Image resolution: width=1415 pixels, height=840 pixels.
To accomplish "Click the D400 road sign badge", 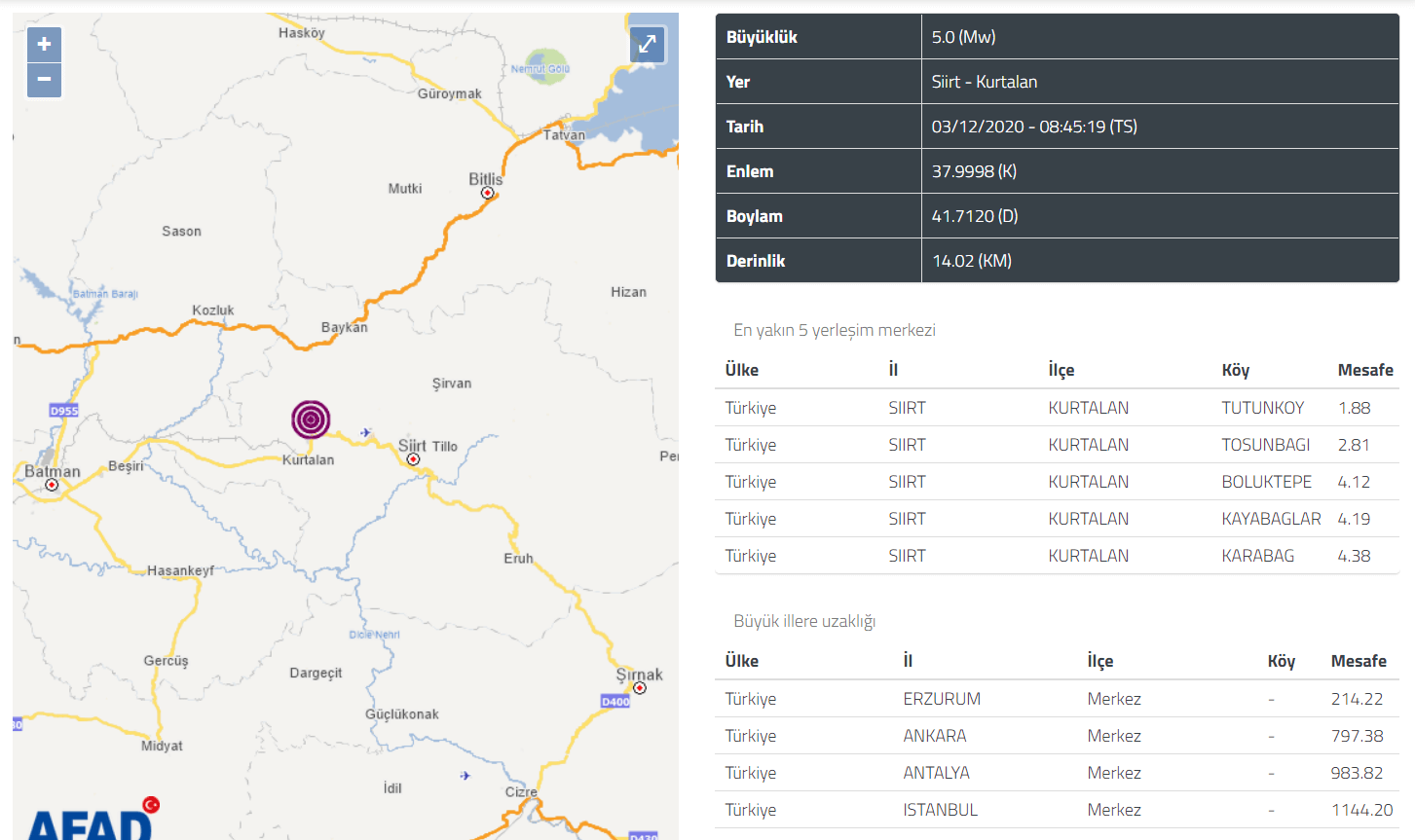I will tap(615, 701).
